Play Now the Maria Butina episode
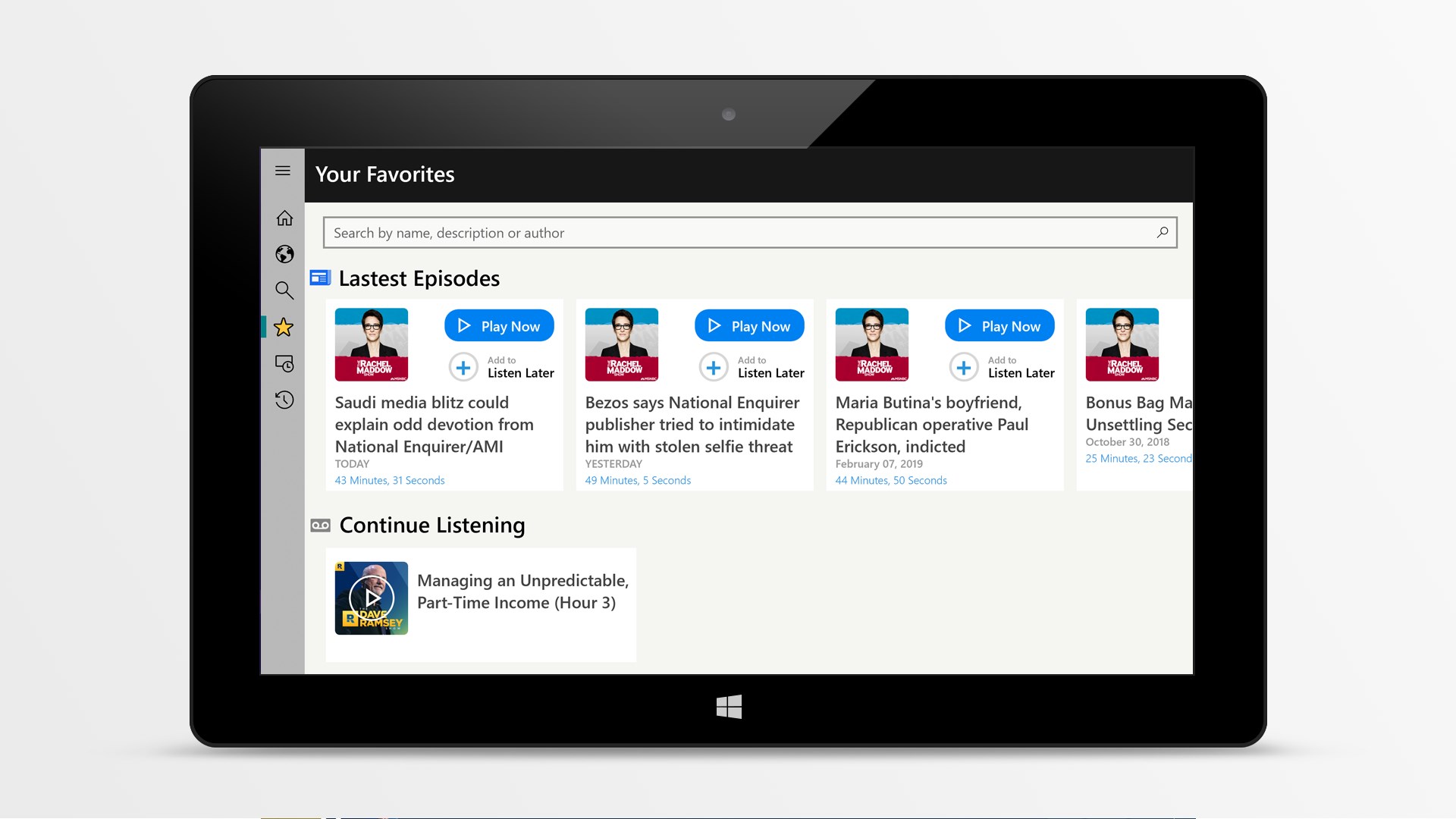The height and width of the screenshot is (819, 1456). tap(999, 326)
